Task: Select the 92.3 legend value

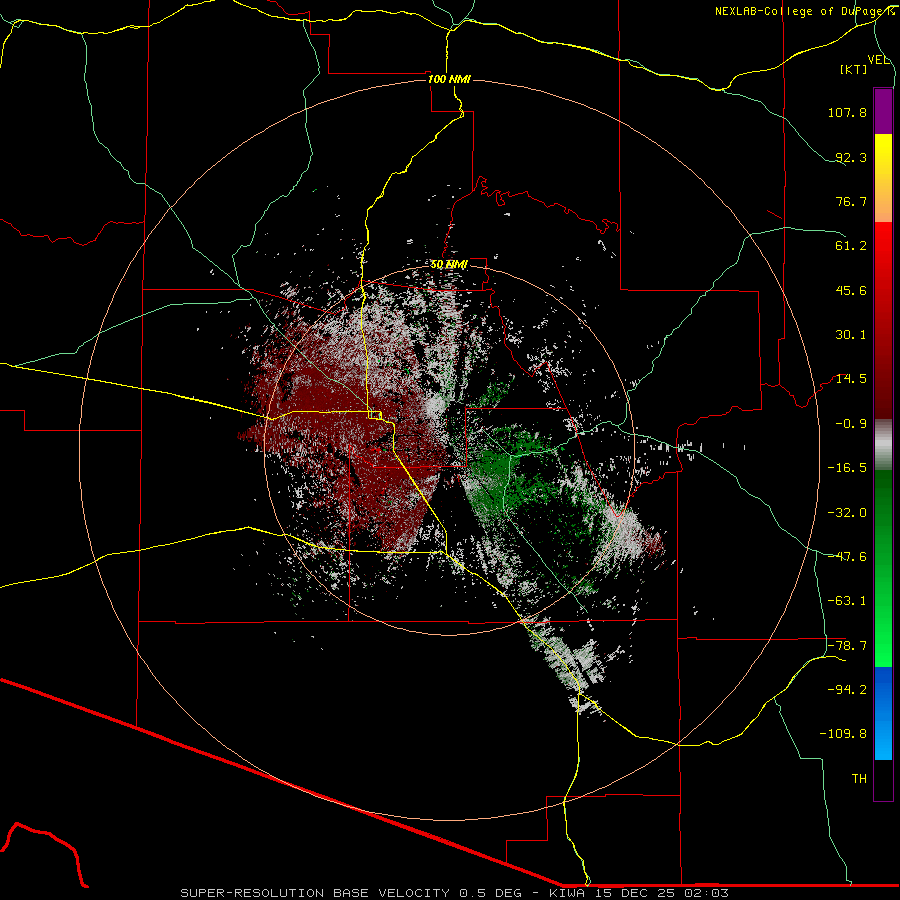Action: click(851, 157)
